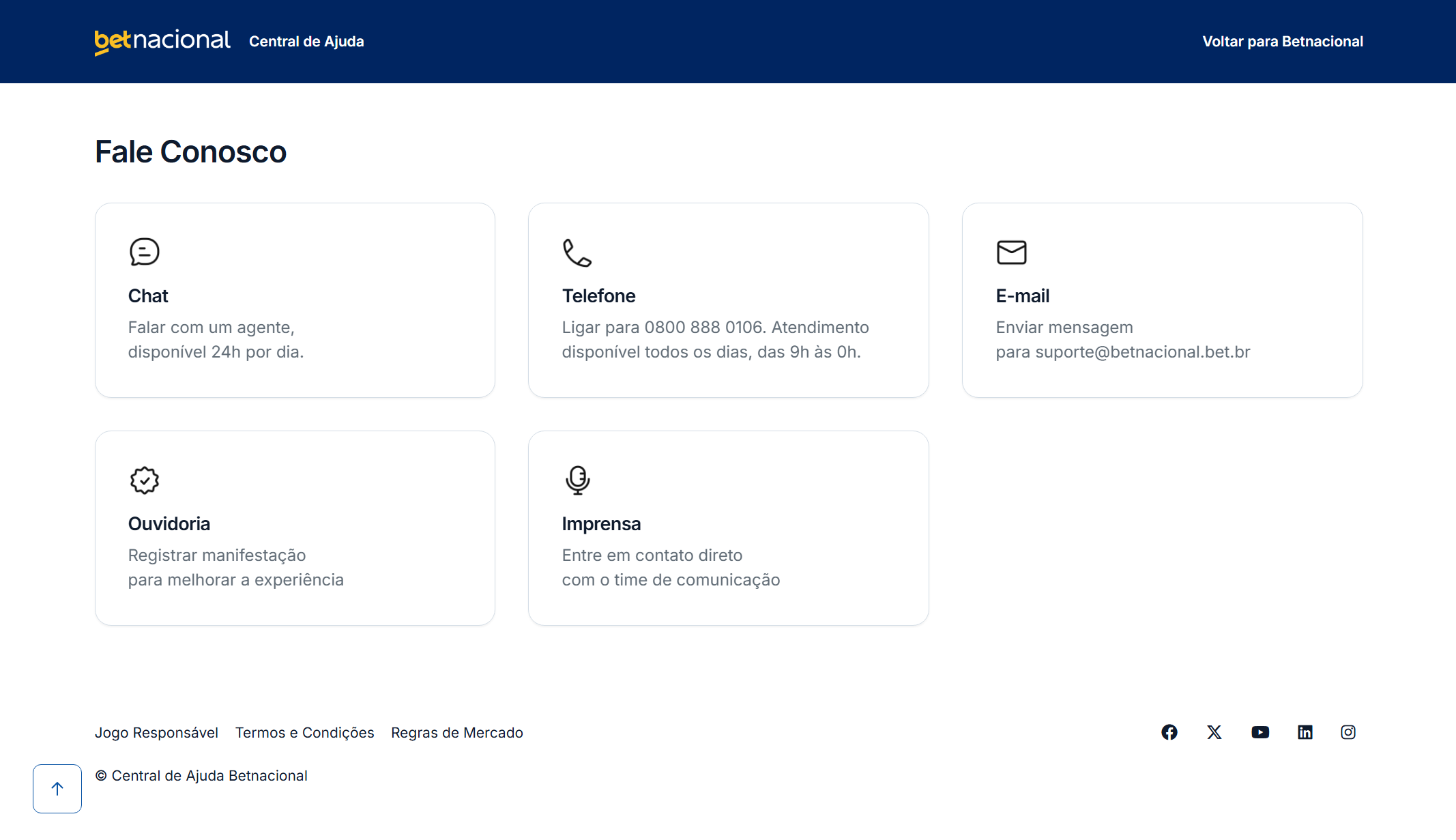This screenshot has height=840, width=1456.
Task: Click the LinkedIn icon in the footer
Action: tap(1305, 732)
